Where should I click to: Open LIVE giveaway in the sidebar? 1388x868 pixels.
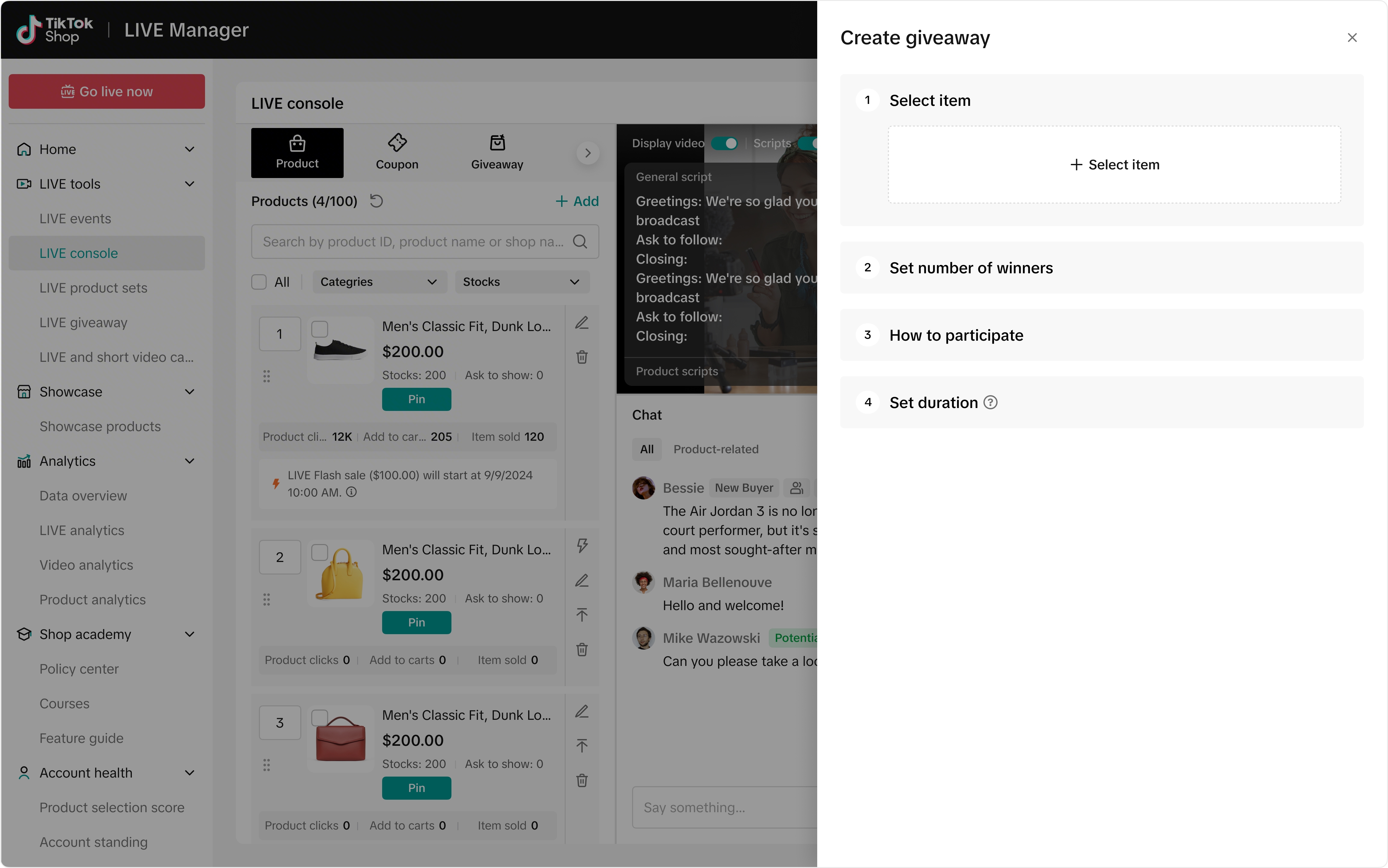click(83, 323)
